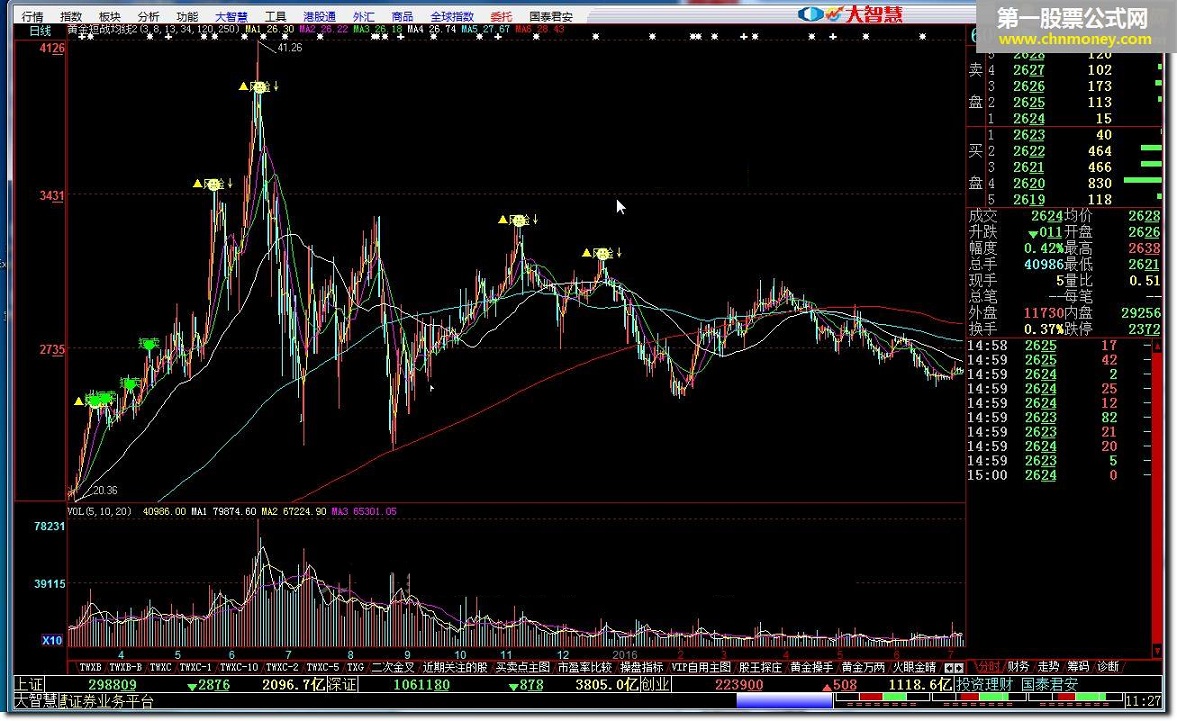1177x721 pixels.
Task: Open the 功能 menu
Action: pos(187,17)
